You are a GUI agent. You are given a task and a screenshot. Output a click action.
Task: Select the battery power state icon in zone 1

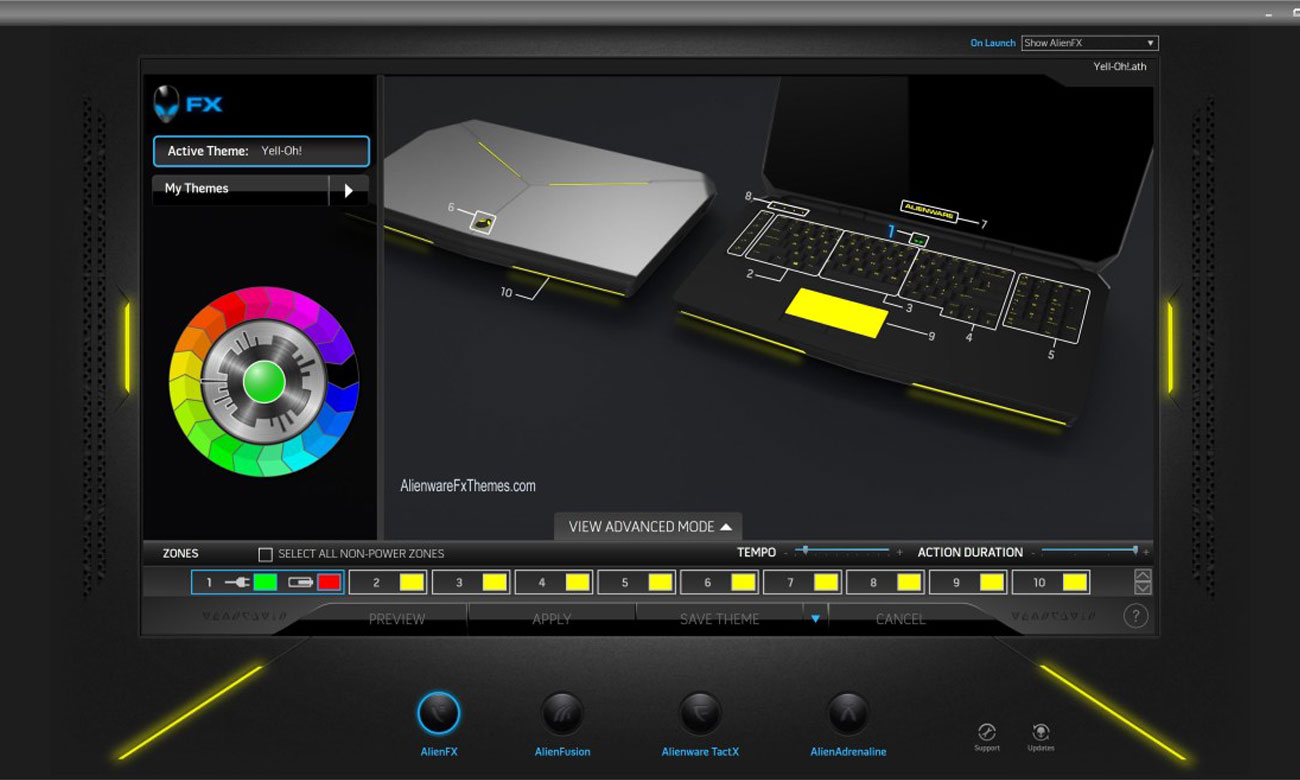301,582
